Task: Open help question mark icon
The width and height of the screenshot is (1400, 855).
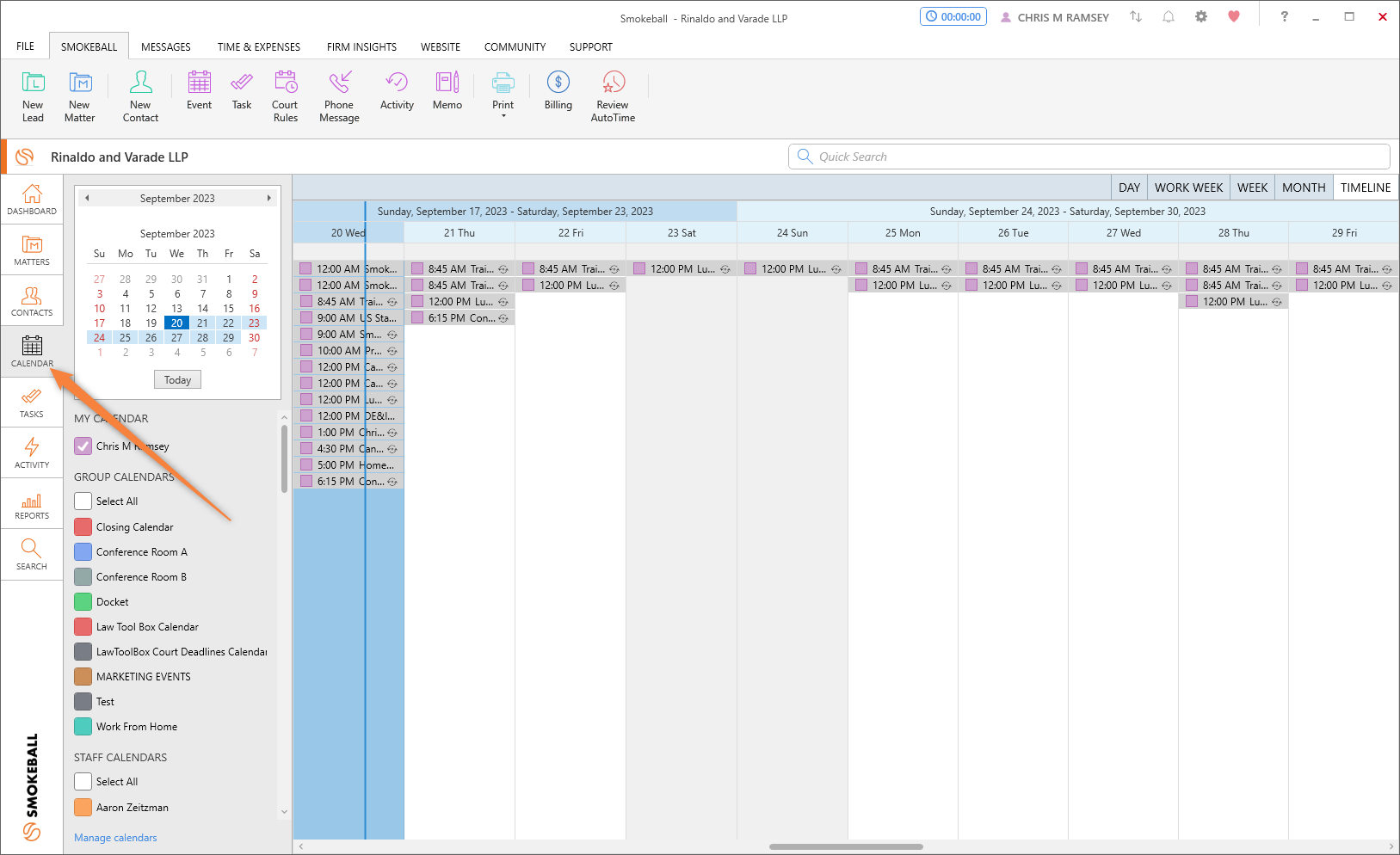Action: coord(1285,17)
